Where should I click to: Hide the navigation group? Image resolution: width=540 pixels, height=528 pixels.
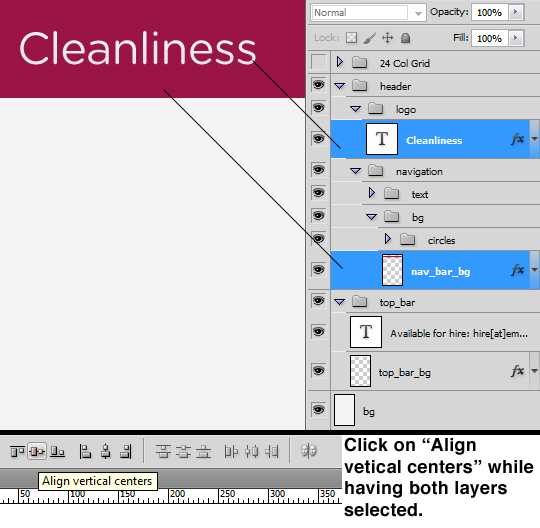tap(319, 169)
